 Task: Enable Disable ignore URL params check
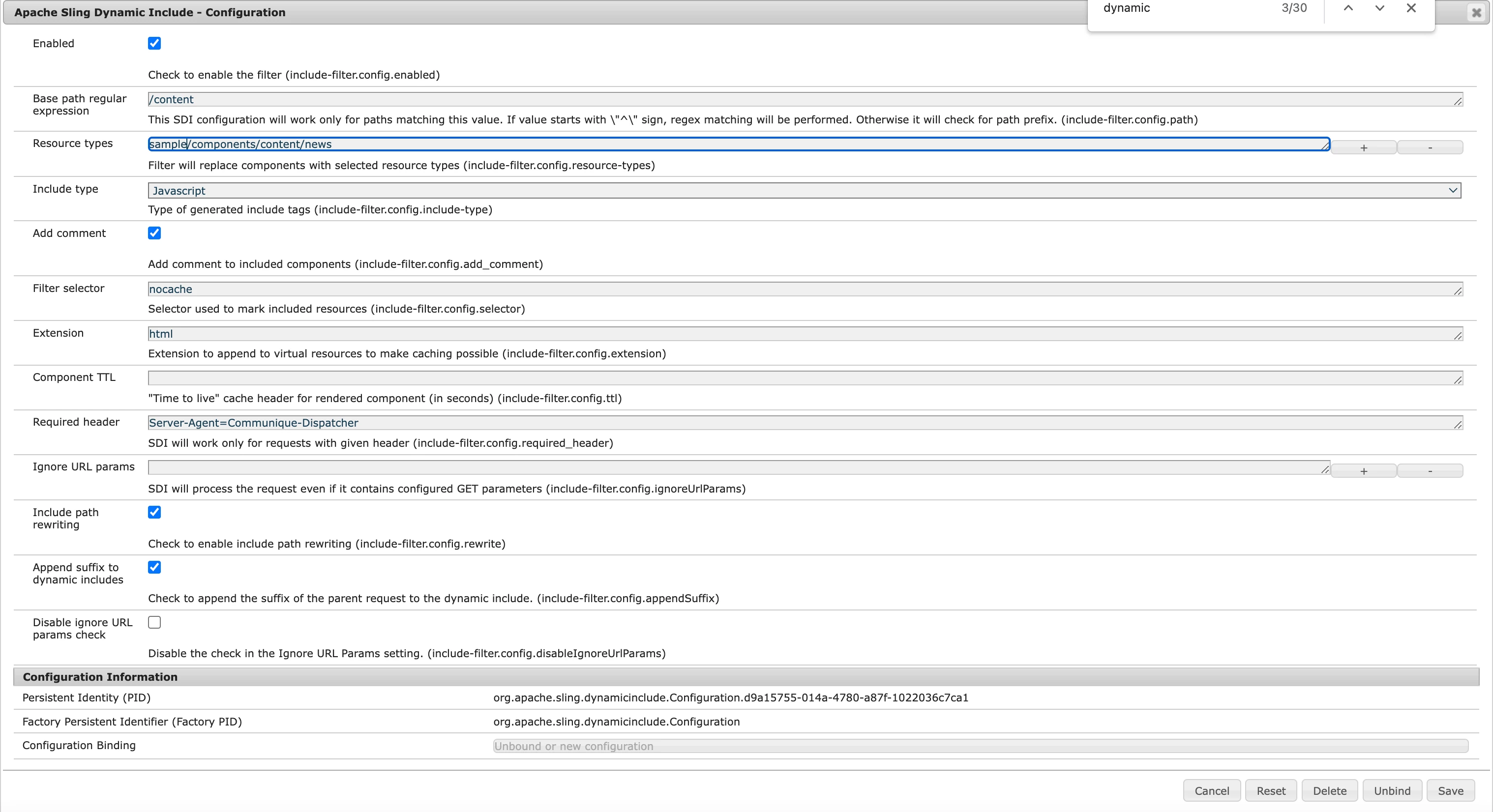pyautogui.click(x=154, y=622)
